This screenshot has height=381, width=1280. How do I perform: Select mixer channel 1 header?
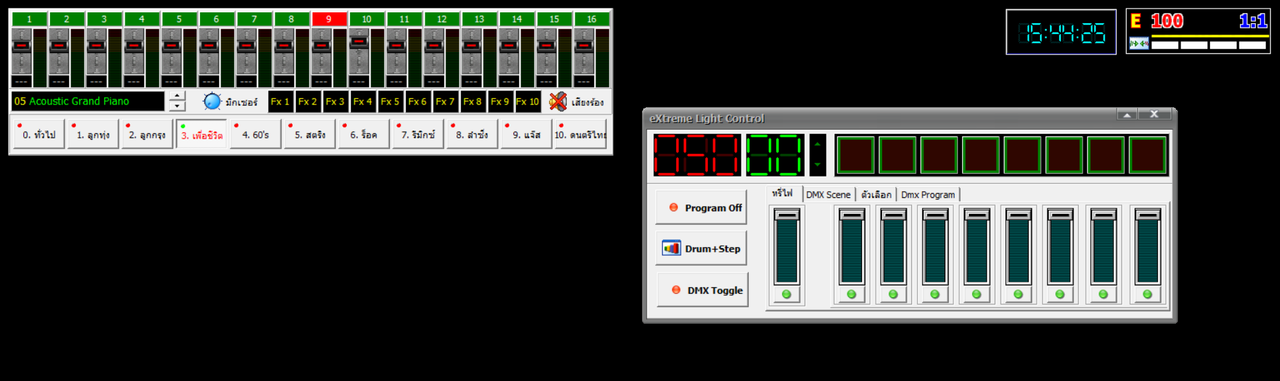click(x=30, y=19)
